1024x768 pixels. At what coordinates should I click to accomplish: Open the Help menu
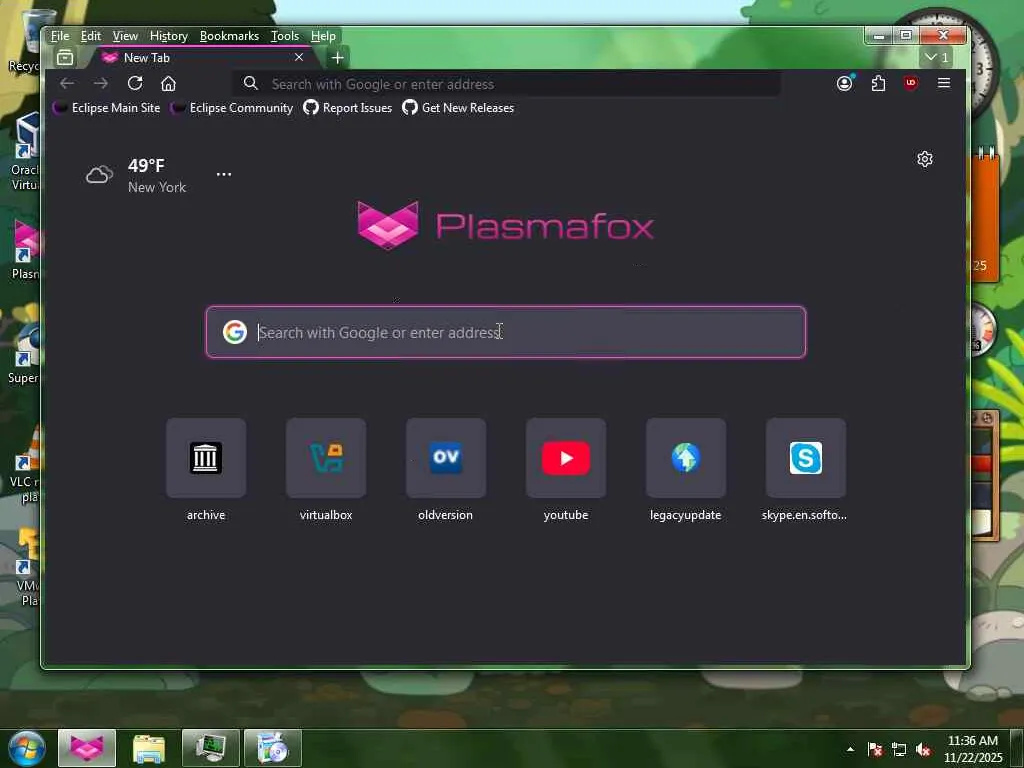pyautogui.click(x=323, y=36)
